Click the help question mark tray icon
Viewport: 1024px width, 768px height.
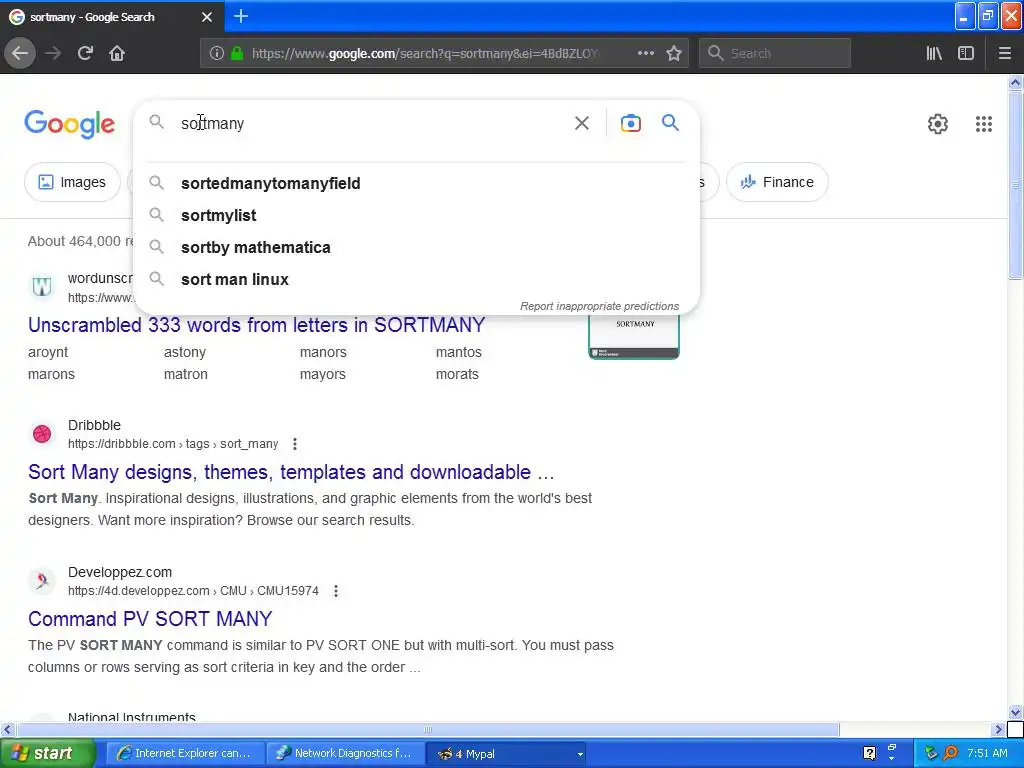869,753
